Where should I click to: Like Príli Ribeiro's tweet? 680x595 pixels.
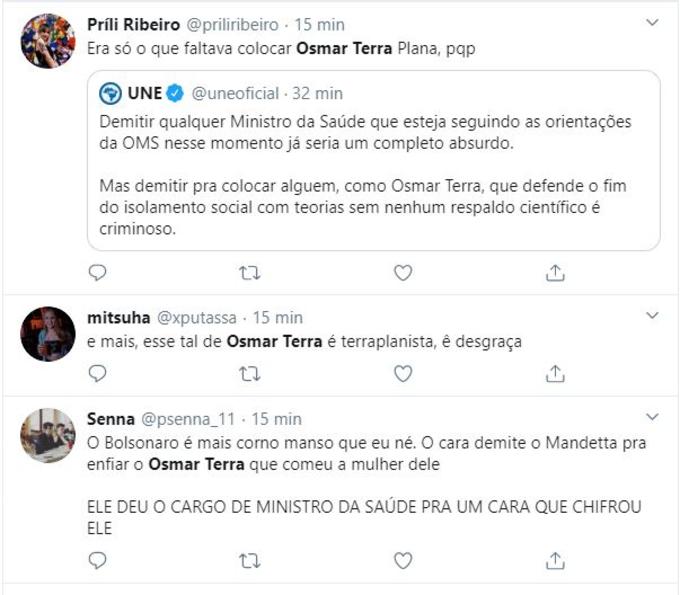coord(403,272)
